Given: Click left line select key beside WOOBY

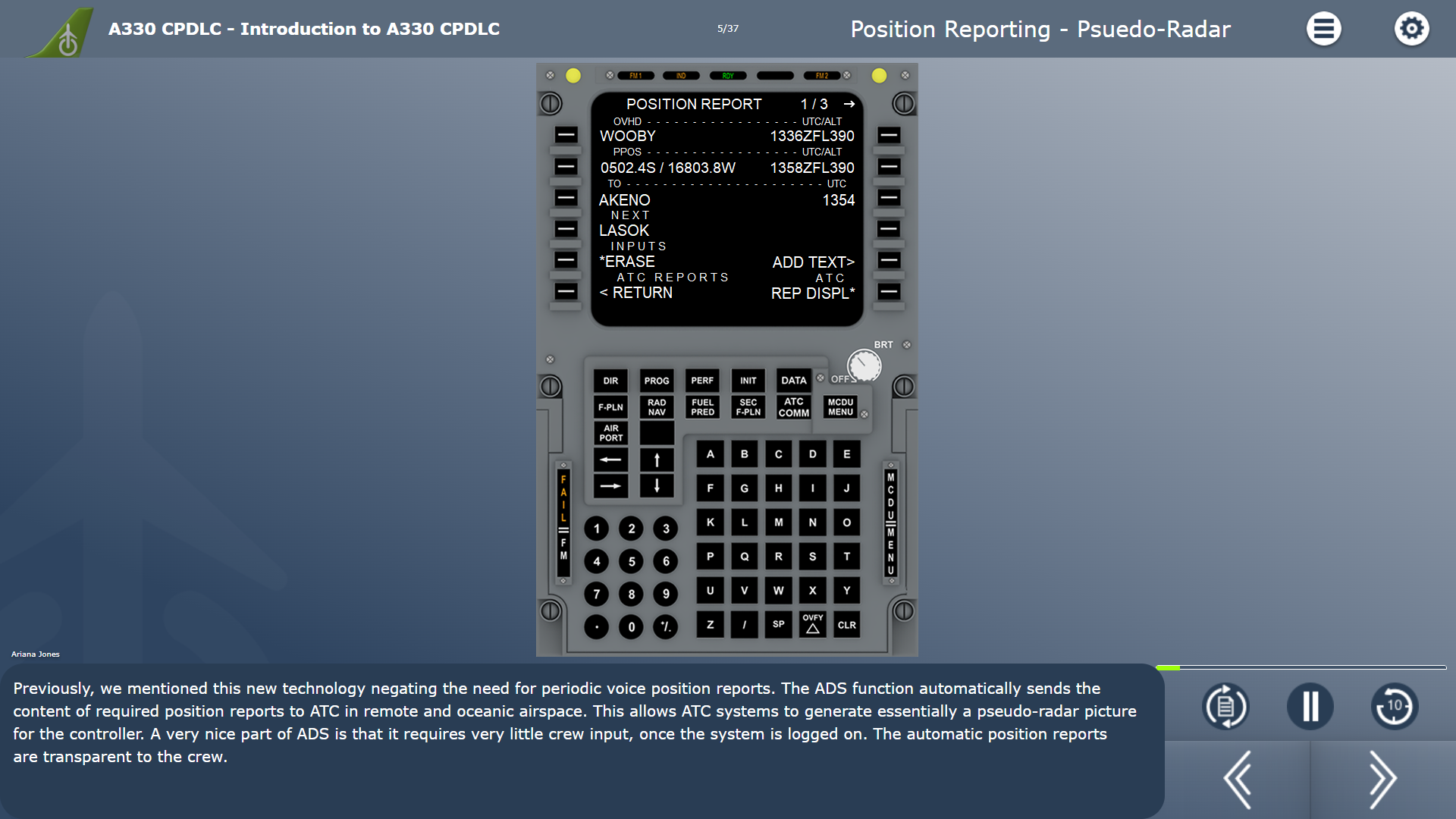Looking at the screenshot, I should 566,135.
